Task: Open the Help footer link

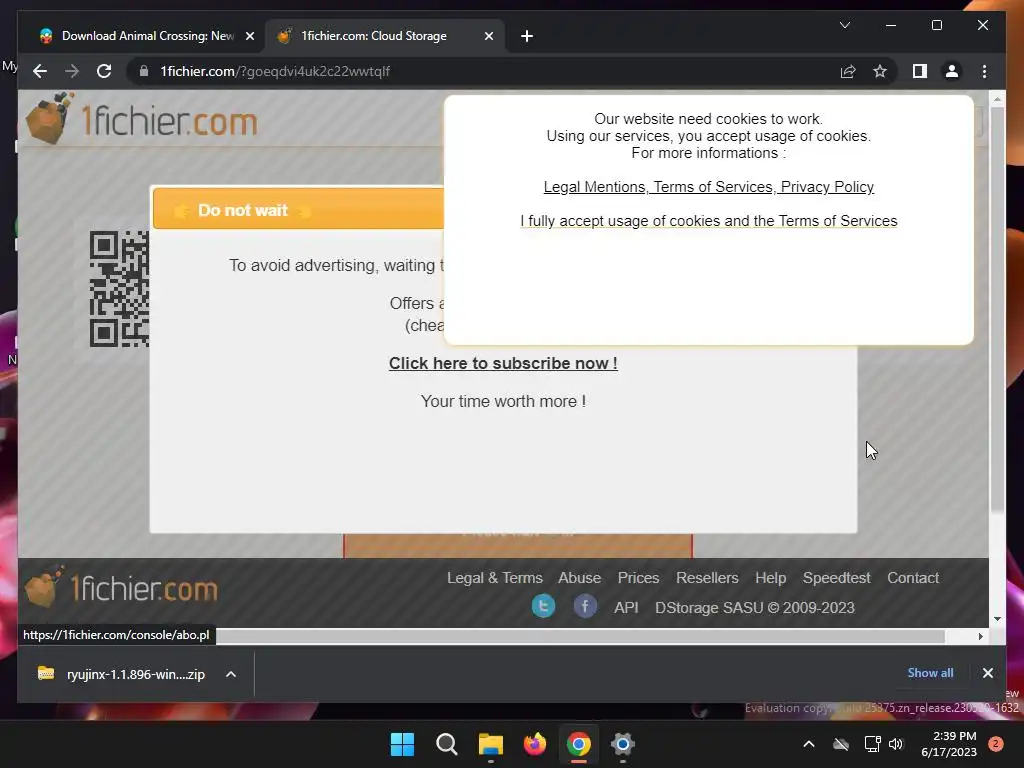Action: coord(771,578)
